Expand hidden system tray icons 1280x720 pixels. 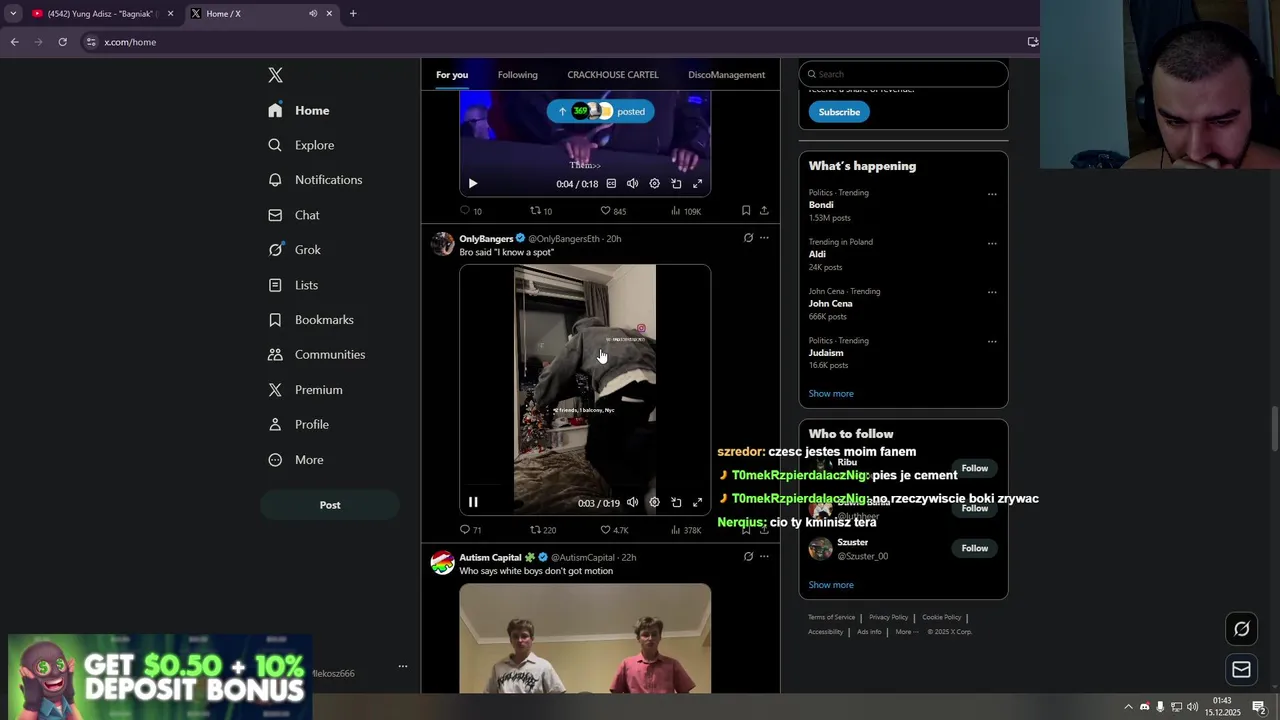[x=1128, y=707]
